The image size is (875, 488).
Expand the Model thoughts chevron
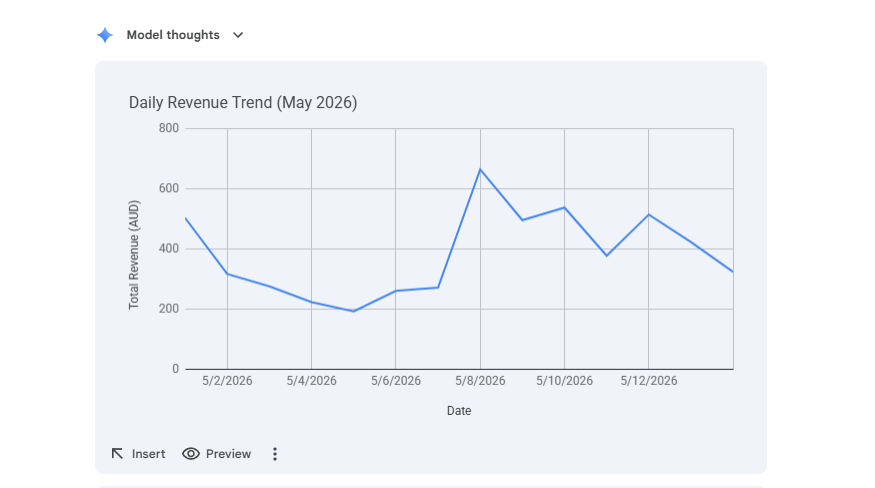pyautogui.click(x=238, y=35)
